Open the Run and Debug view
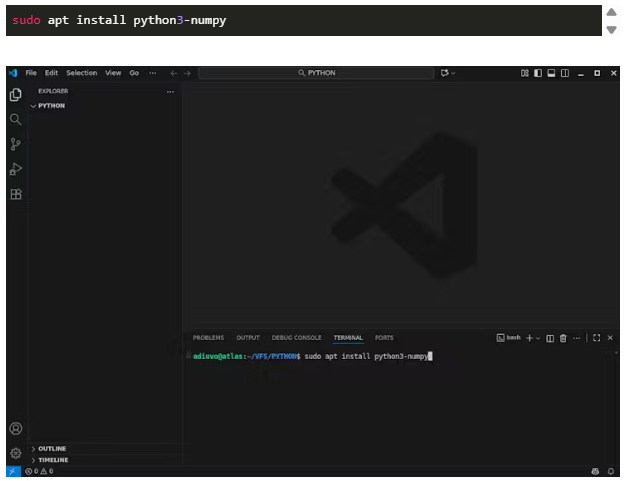Screen dimensions: 625x481 (x=15, y=169)
